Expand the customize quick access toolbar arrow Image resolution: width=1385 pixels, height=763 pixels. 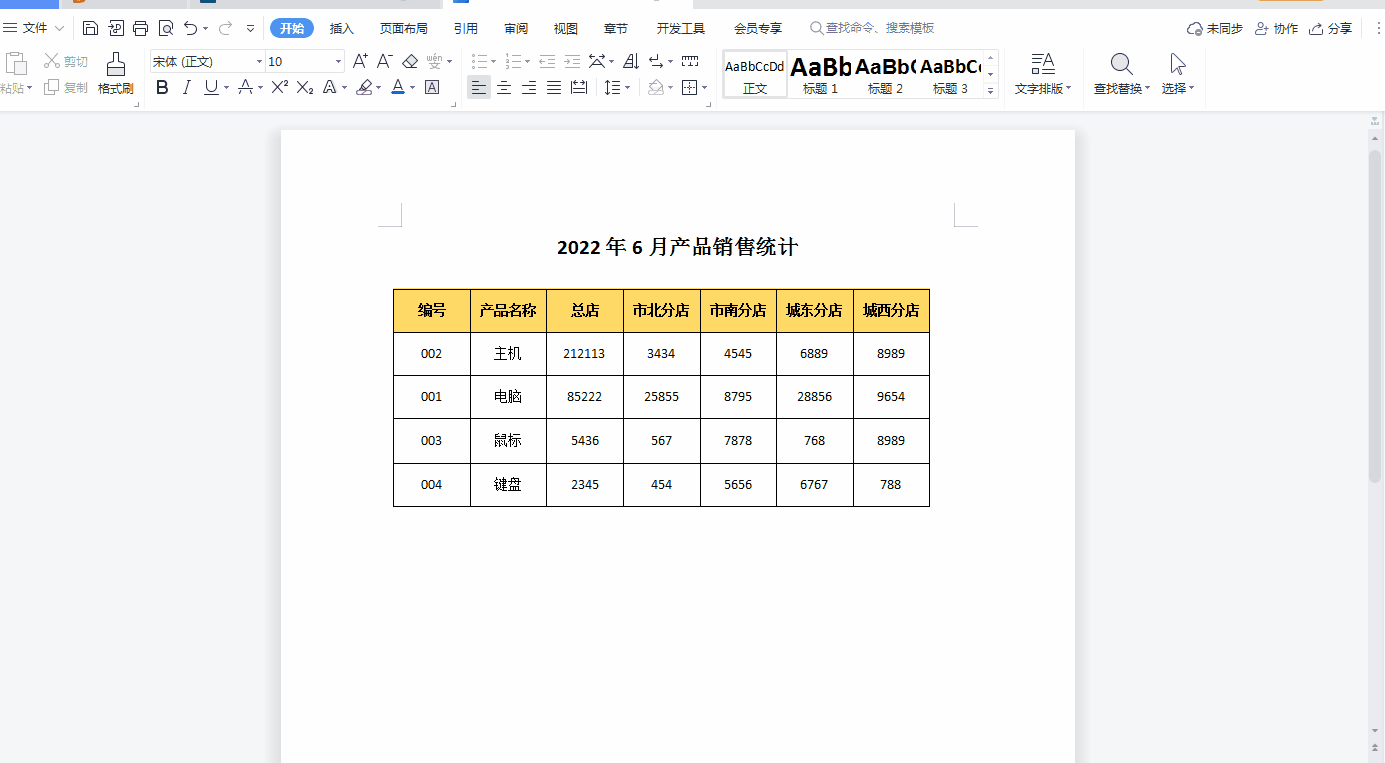coord(250,28)
